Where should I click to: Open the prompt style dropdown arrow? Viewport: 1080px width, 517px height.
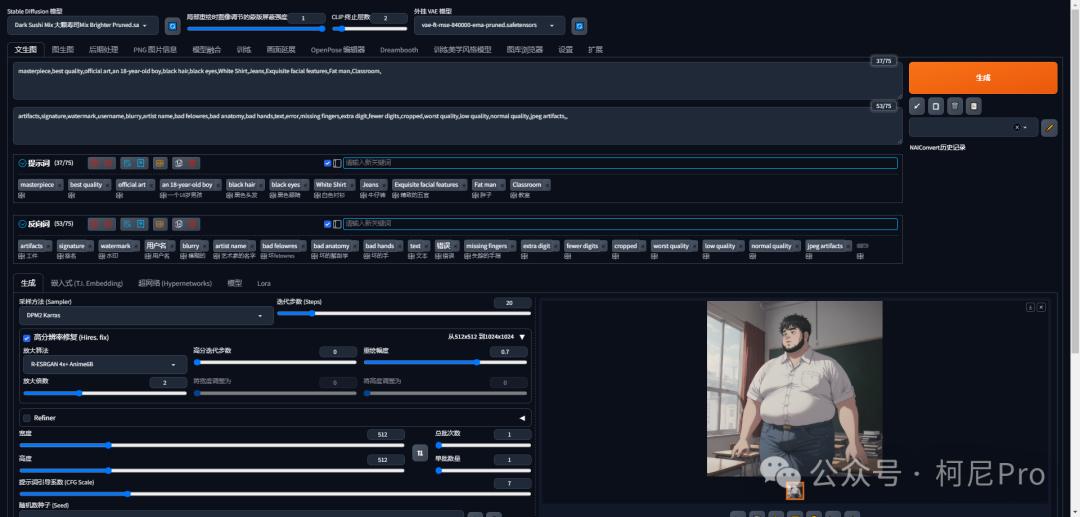pos(1025,127)
